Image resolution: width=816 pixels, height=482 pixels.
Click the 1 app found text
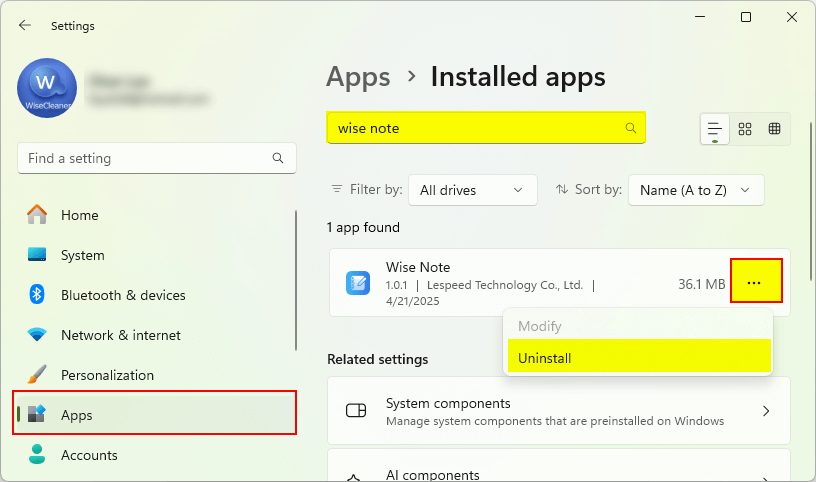[x=363, y=227]
